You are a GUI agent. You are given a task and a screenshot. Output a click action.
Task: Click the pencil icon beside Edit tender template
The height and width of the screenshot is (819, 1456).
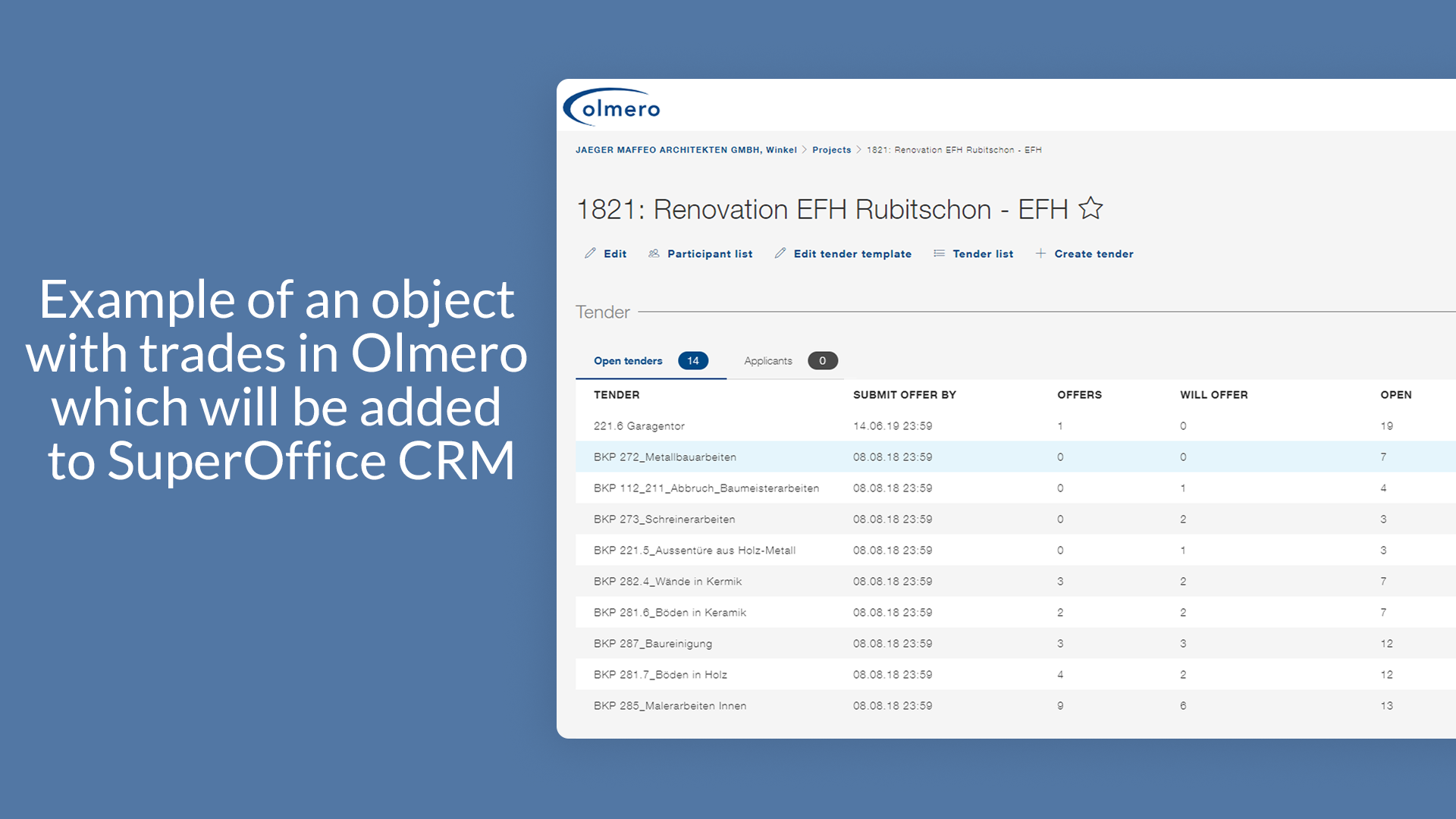[780, 253]
